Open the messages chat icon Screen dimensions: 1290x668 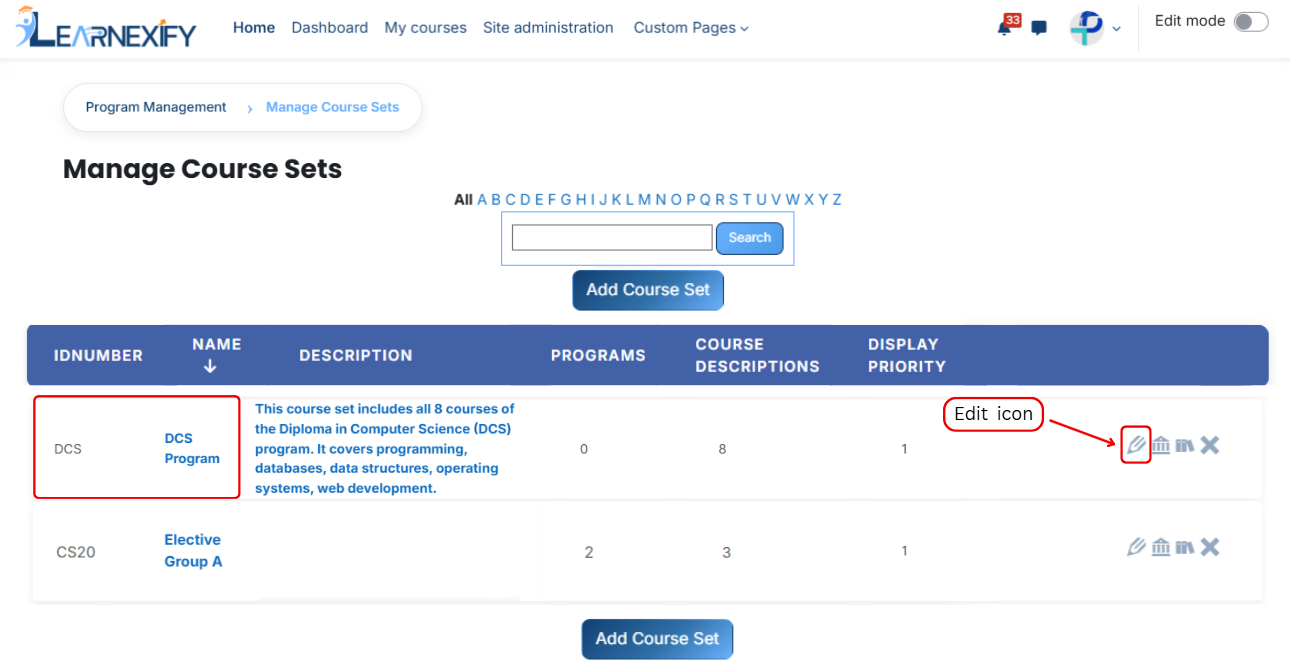pos(1039,28)
